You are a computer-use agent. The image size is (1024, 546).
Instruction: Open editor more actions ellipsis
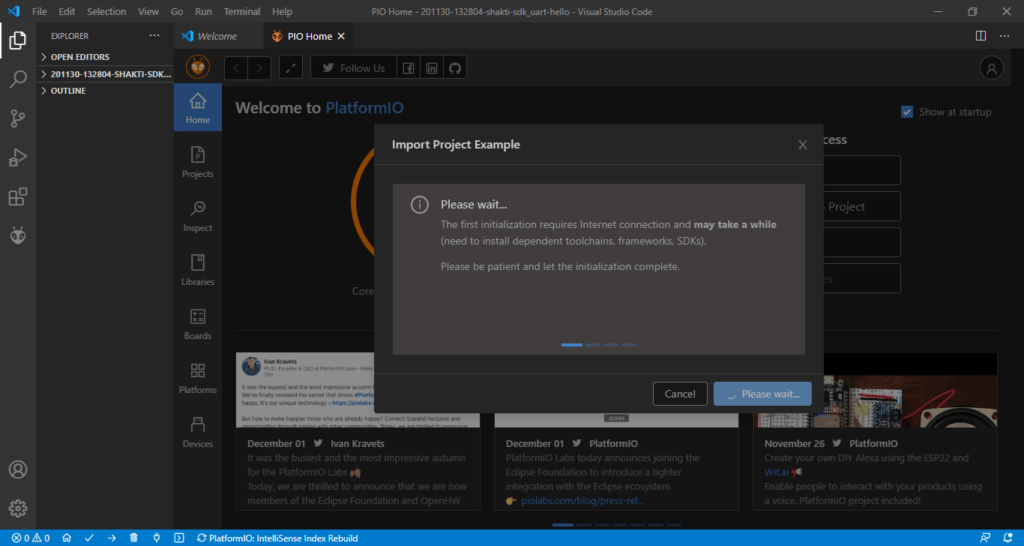coord(1004,36)
